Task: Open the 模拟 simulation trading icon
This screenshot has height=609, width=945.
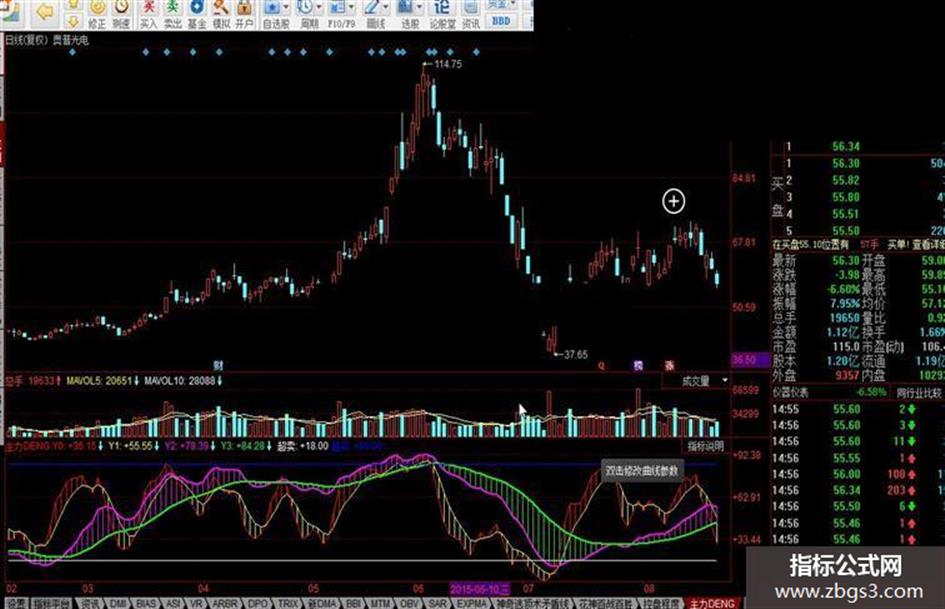Action: [221, 14]
